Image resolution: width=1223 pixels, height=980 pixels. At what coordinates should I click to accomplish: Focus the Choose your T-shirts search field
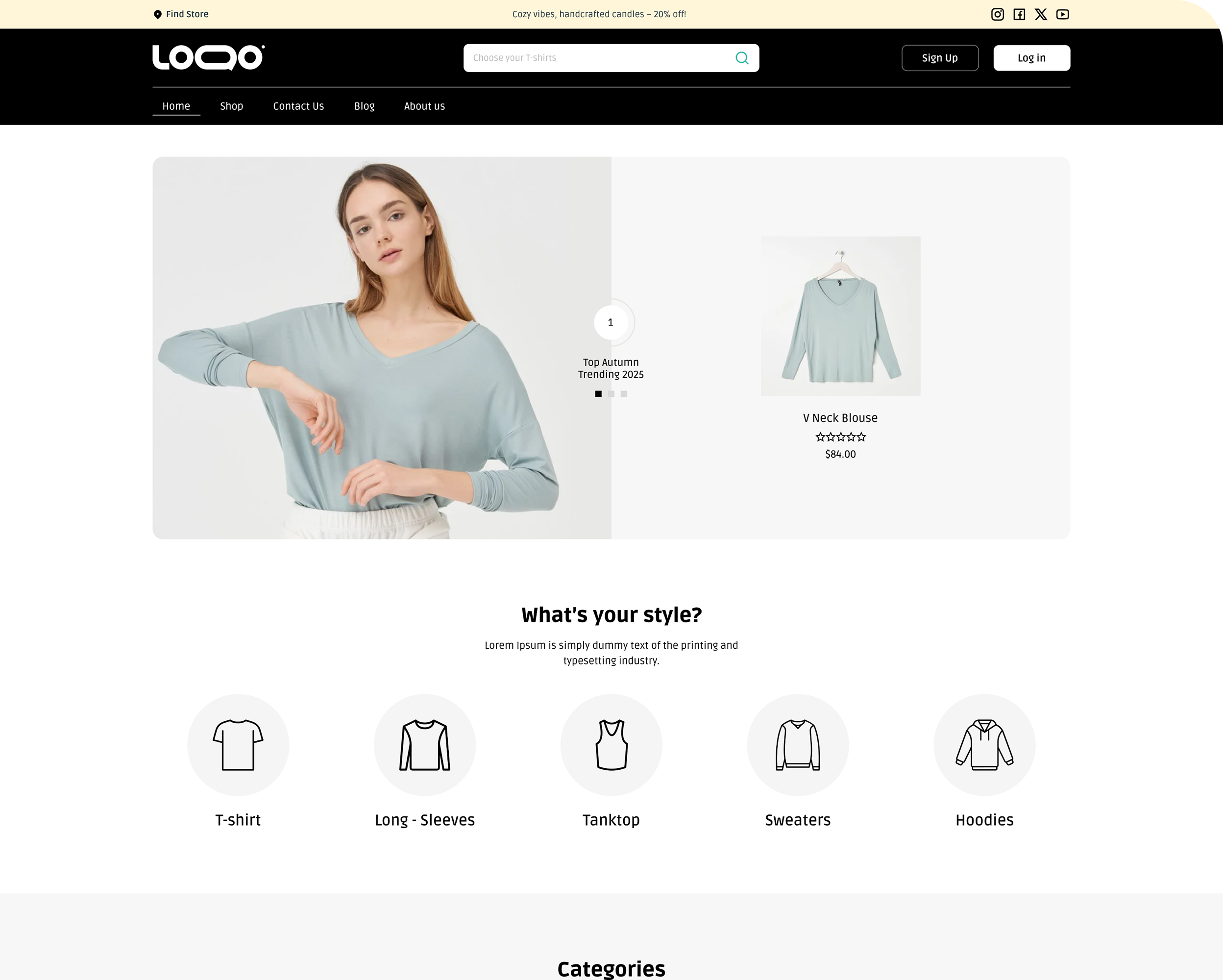point(611,58)
